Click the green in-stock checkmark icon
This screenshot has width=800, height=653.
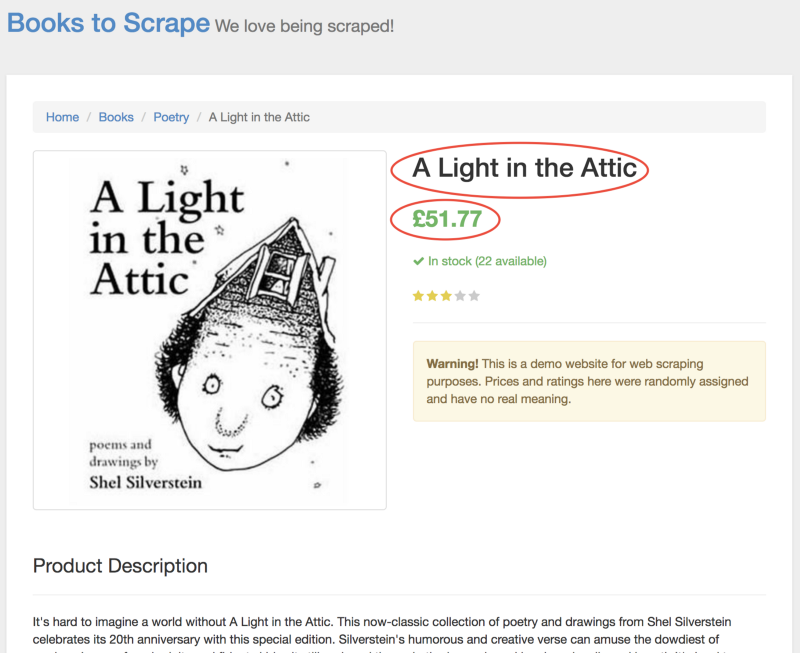pyautogui.click(x=418, y=262)
